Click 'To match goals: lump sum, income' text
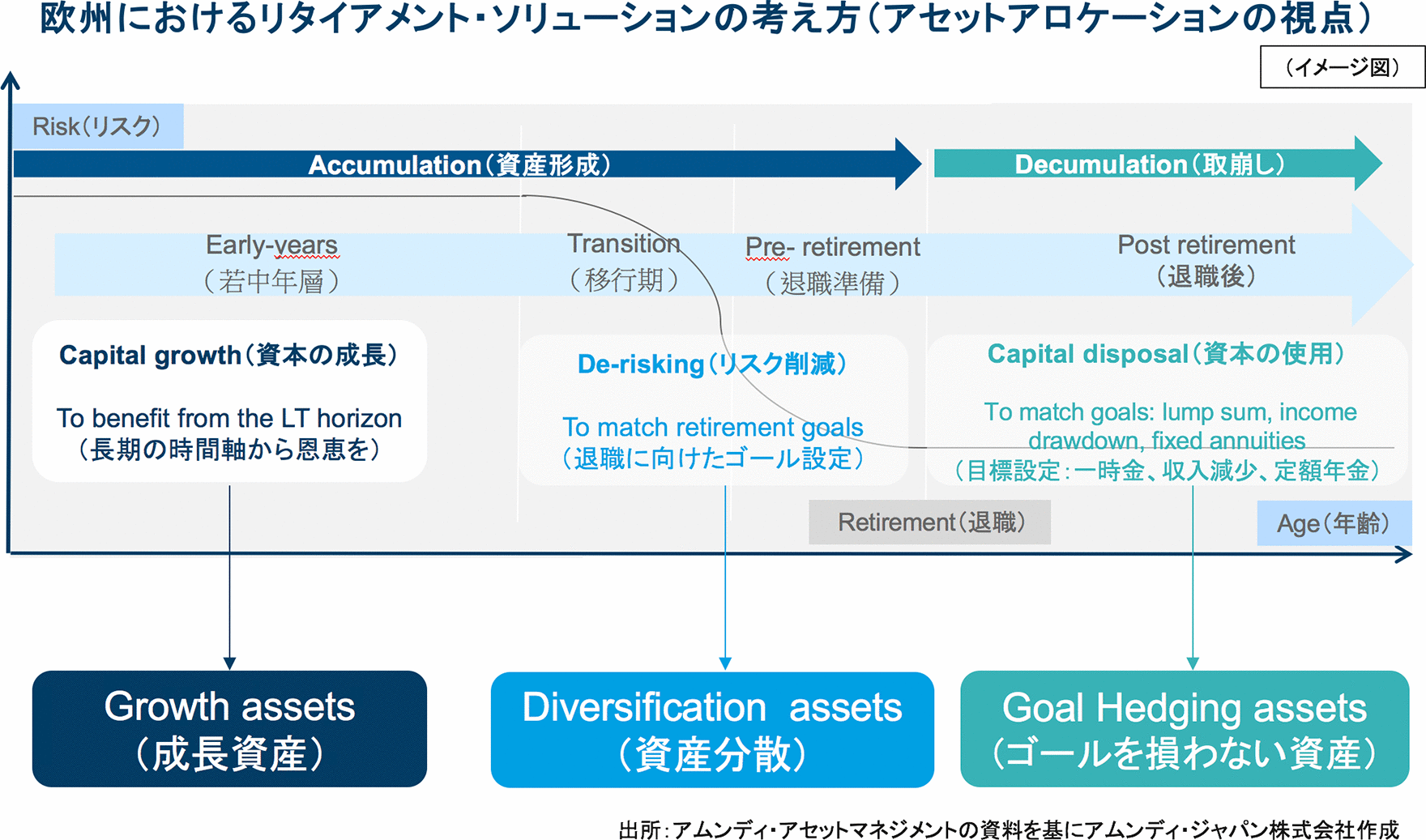Screen dimensions: 1426x840 1170,411
